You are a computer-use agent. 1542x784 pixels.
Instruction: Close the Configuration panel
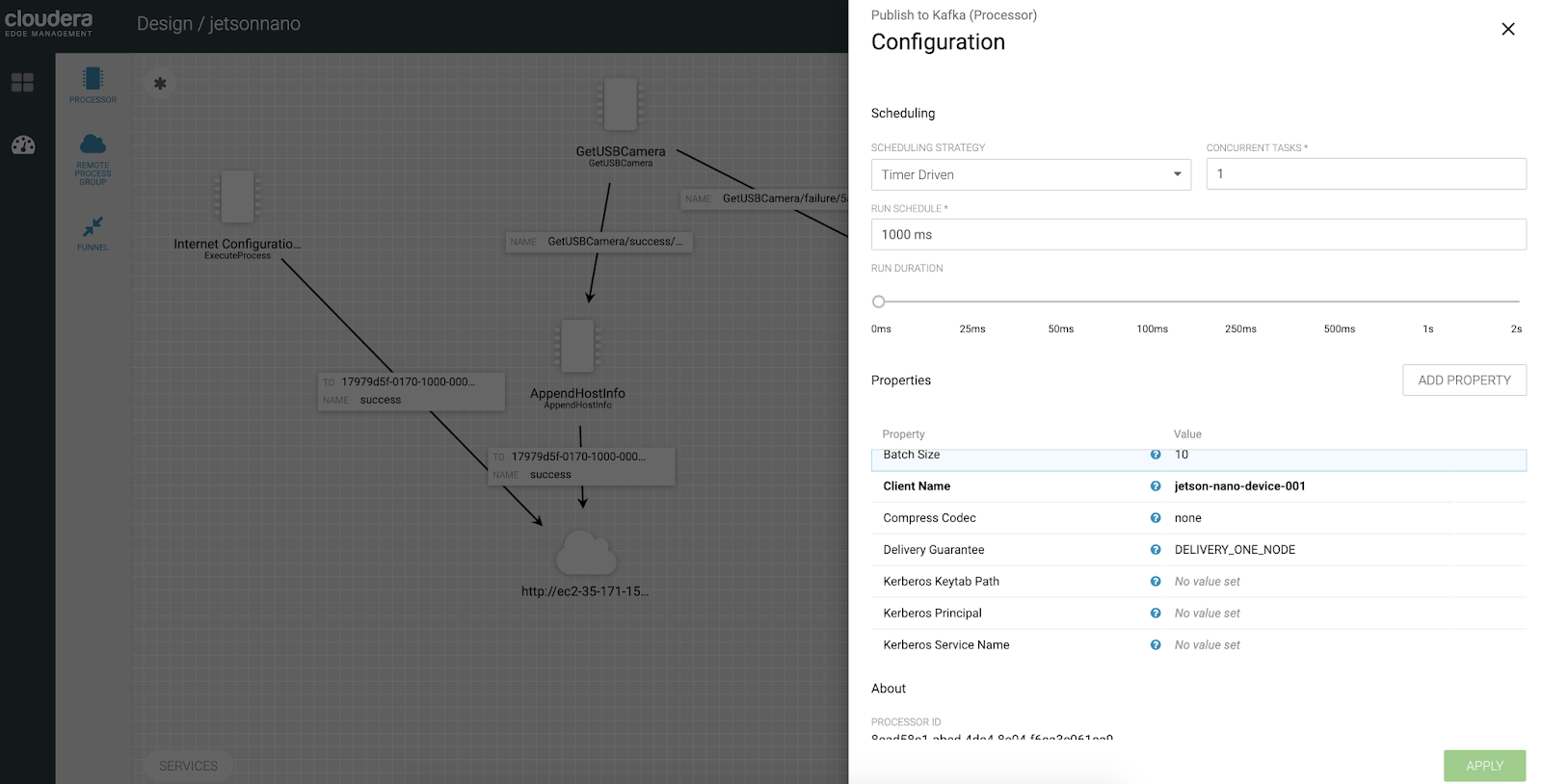(x=1508, y=29)
